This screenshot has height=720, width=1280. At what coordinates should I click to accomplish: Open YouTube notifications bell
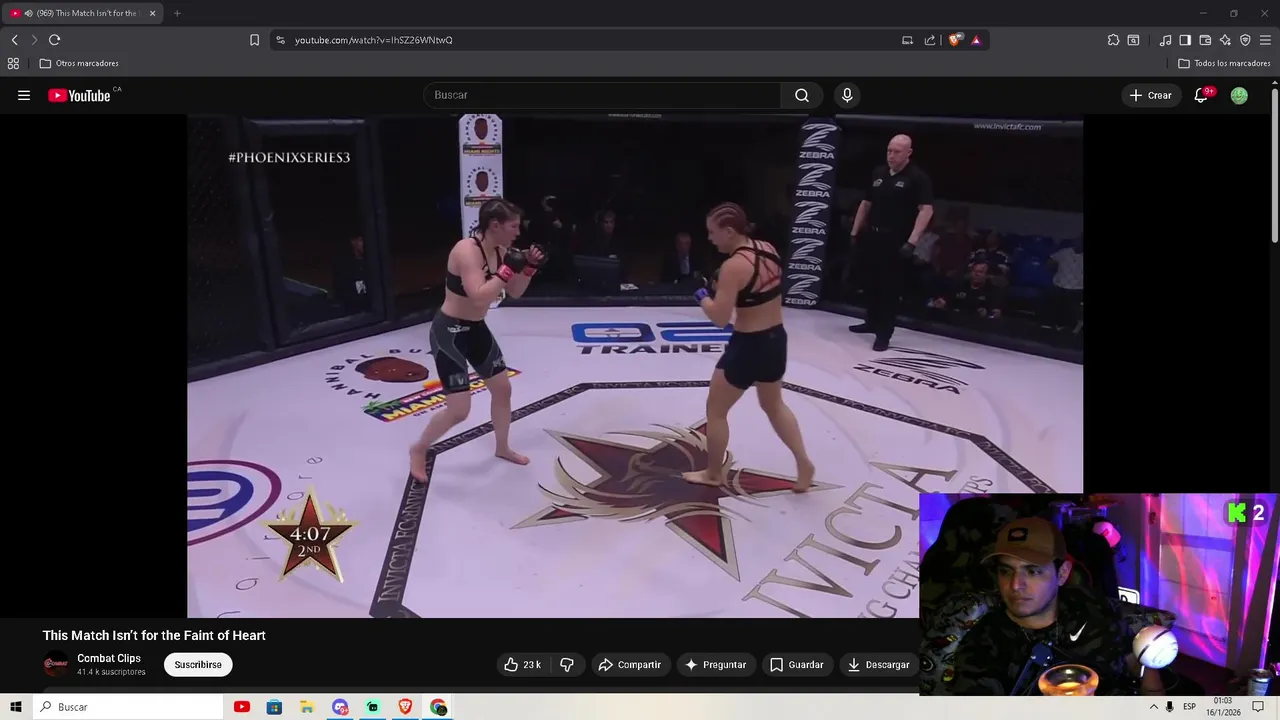[1201, 95]
